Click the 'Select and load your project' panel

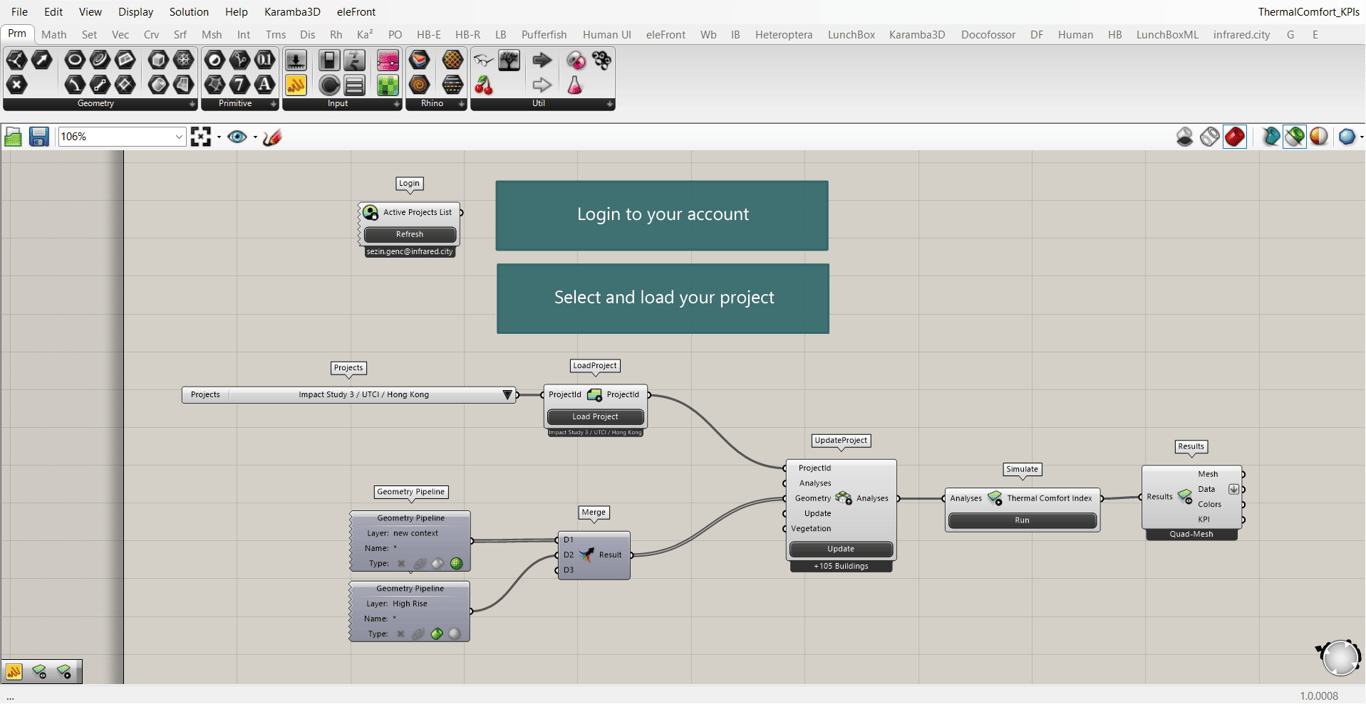tap(663, 298)
